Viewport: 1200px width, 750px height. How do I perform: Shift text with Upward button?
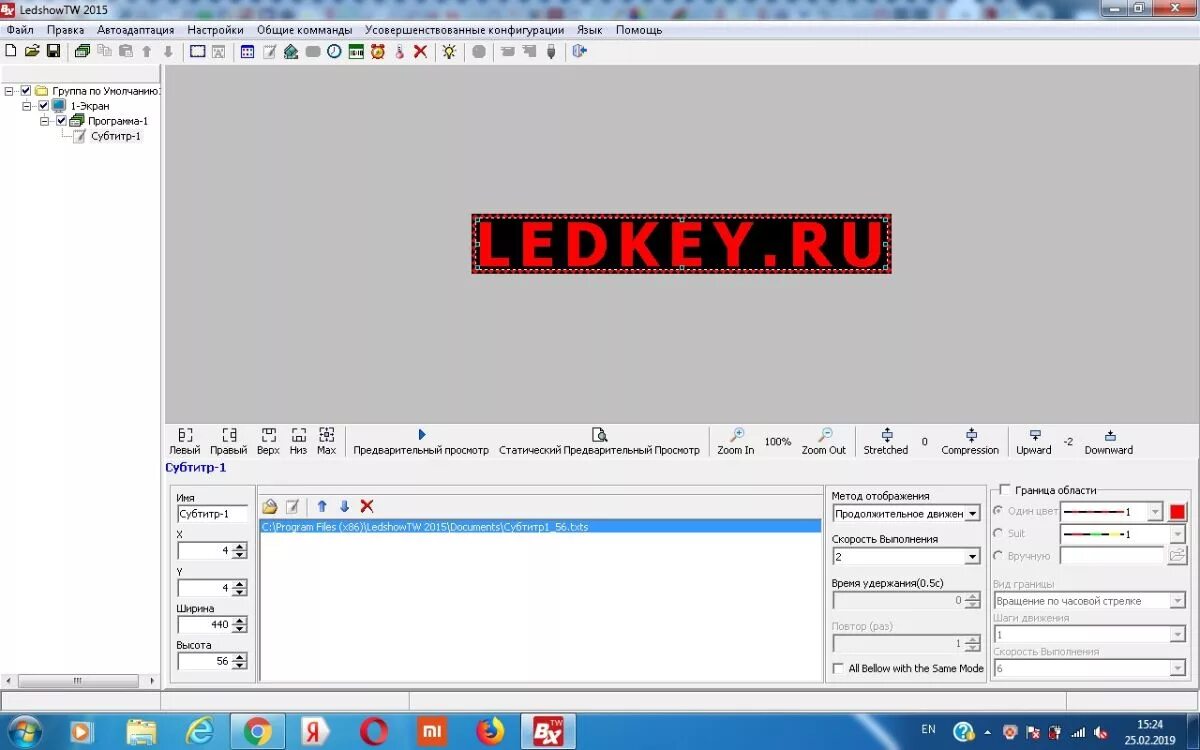1034,441
